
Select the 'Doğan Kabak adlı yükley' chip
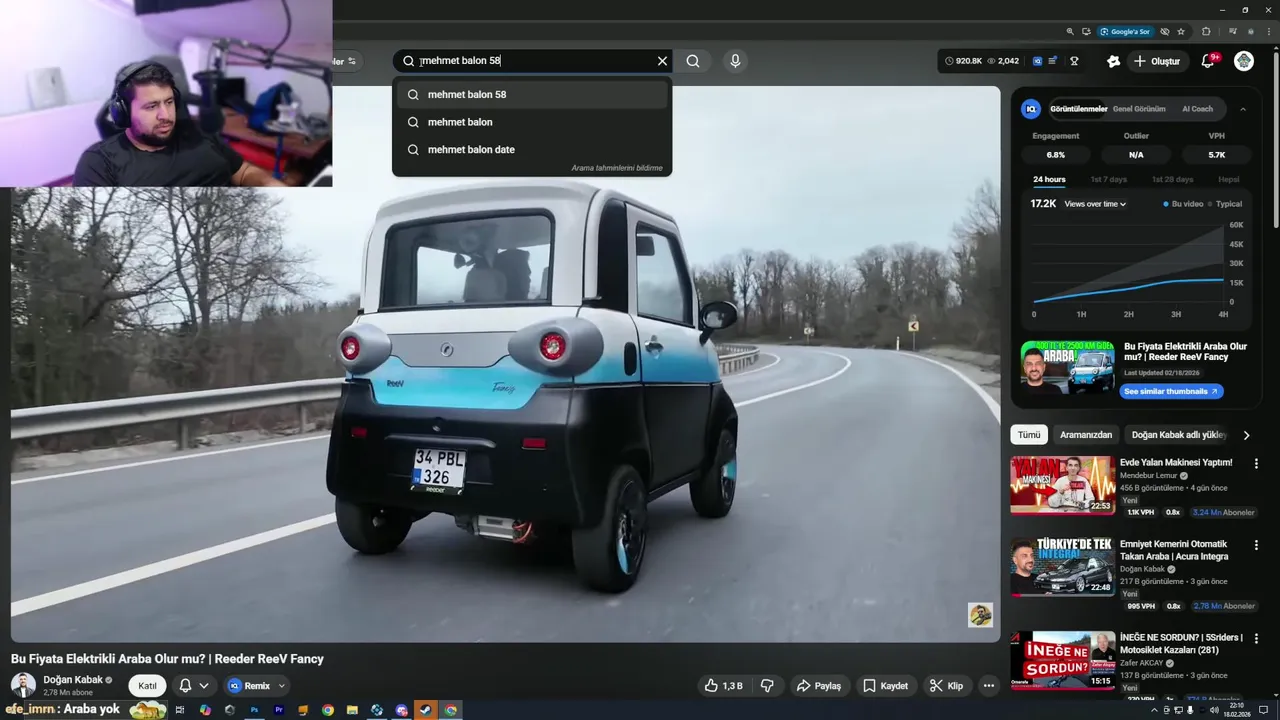pyautogui.click(x=1179, y=435)
